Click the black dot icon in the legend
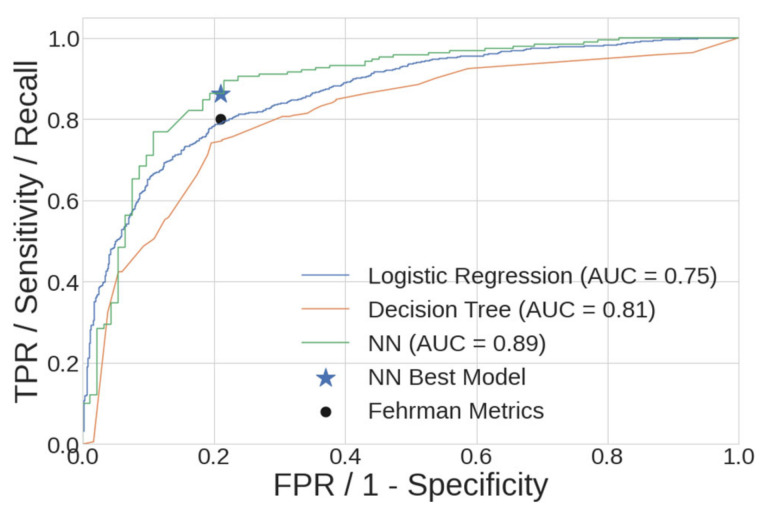 (x=325, y=411)
